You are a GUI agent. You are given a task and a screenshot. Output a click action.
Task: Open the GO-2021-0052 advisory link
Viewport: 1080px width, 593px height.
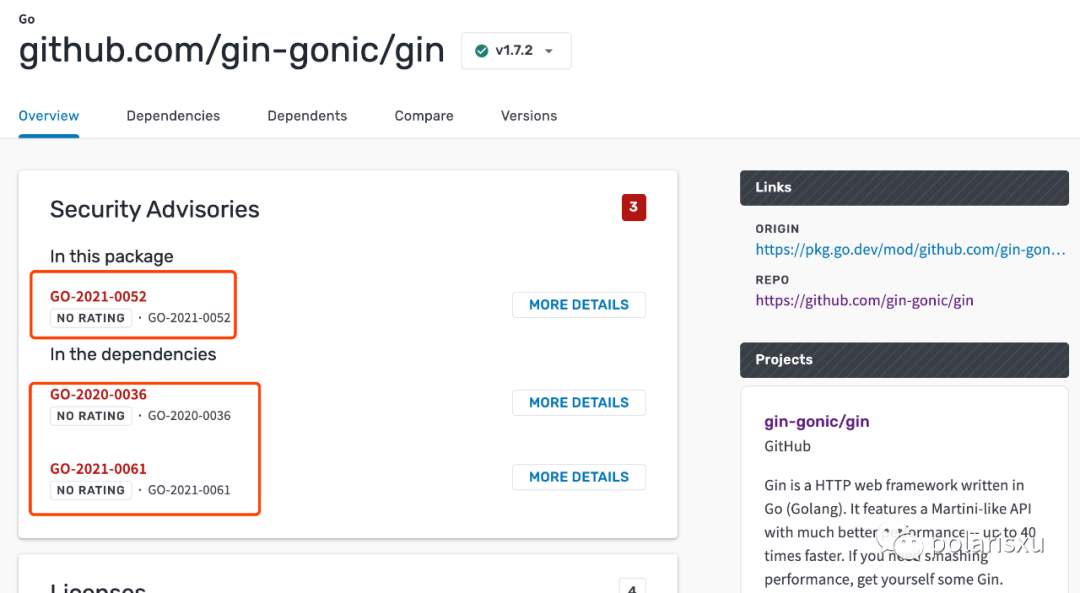click(x=98, y=296)
